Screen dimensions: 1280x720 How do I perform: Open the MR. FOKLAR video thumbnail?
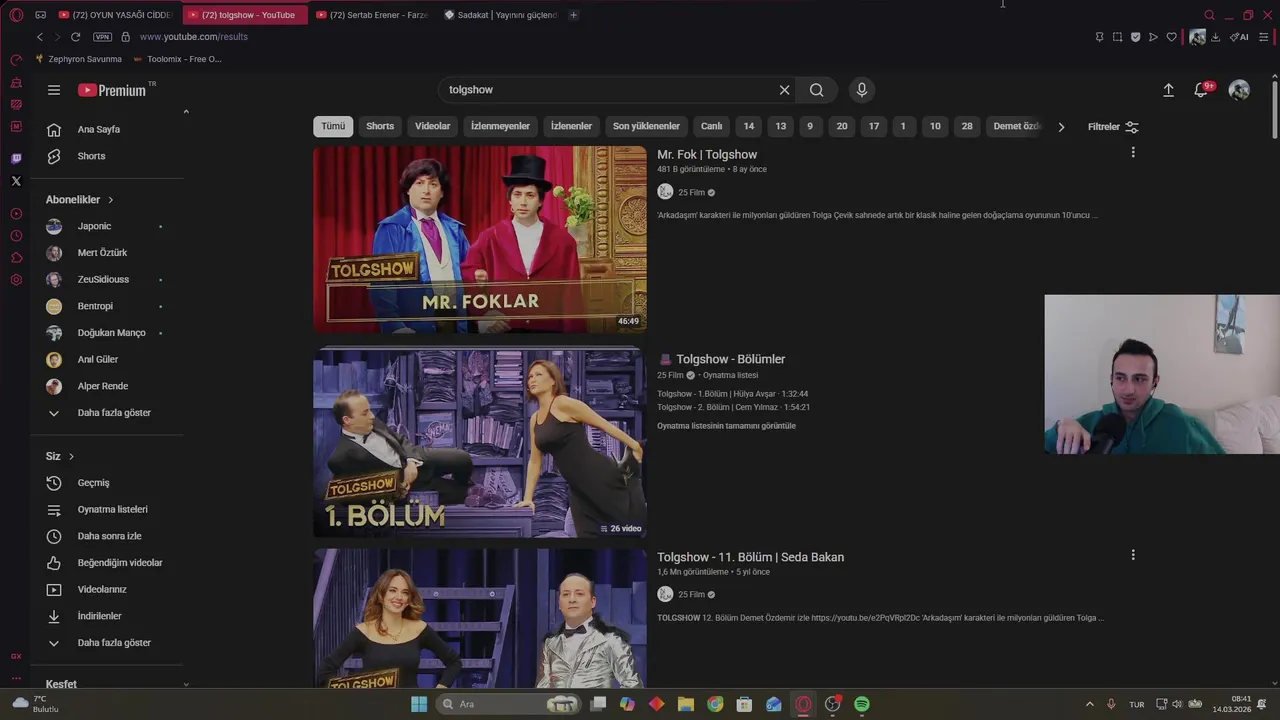(x=480, y=239)
